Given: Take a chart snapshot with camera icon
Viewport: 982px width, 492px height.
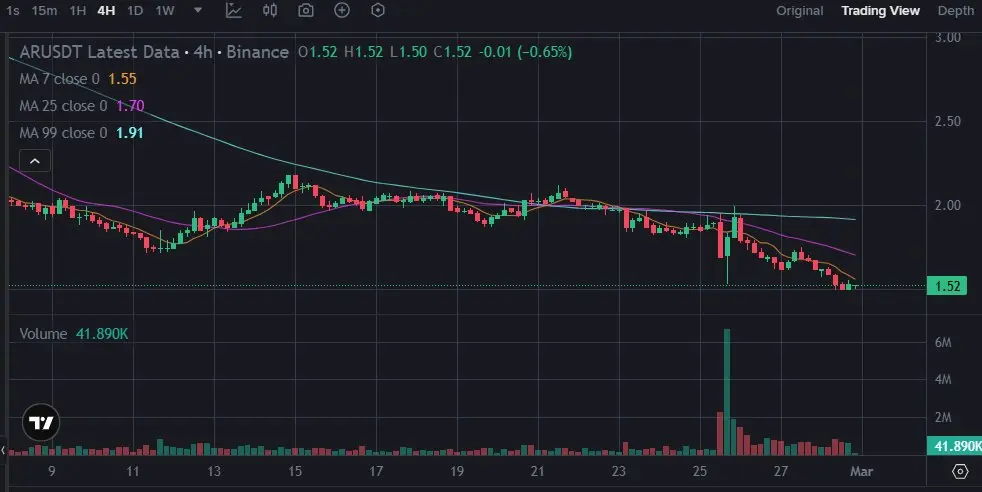Looking at the screenshot, I should point(306,11).
